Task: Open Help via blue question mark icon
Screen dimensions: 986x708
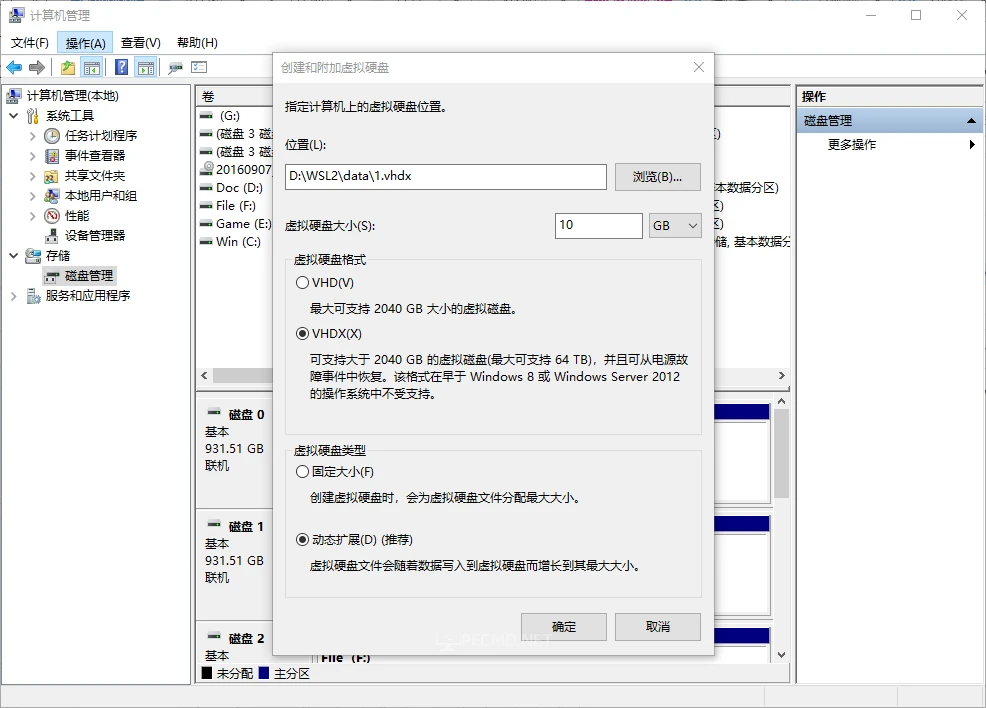Action: (121, 67)
